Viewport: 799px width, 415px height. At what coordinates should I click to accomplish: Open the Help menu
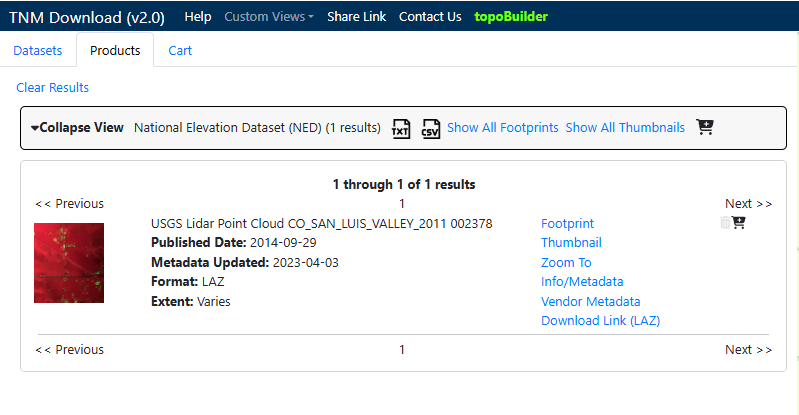pos(198,17)
